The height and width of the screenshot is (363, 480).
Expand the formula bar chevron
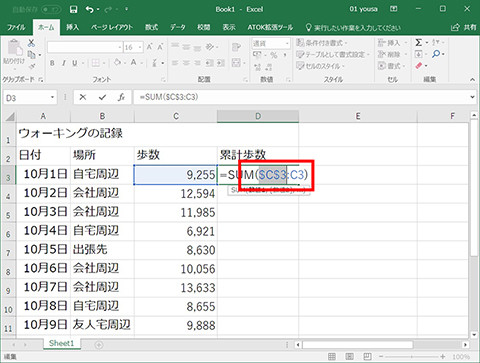click(472, 97)
